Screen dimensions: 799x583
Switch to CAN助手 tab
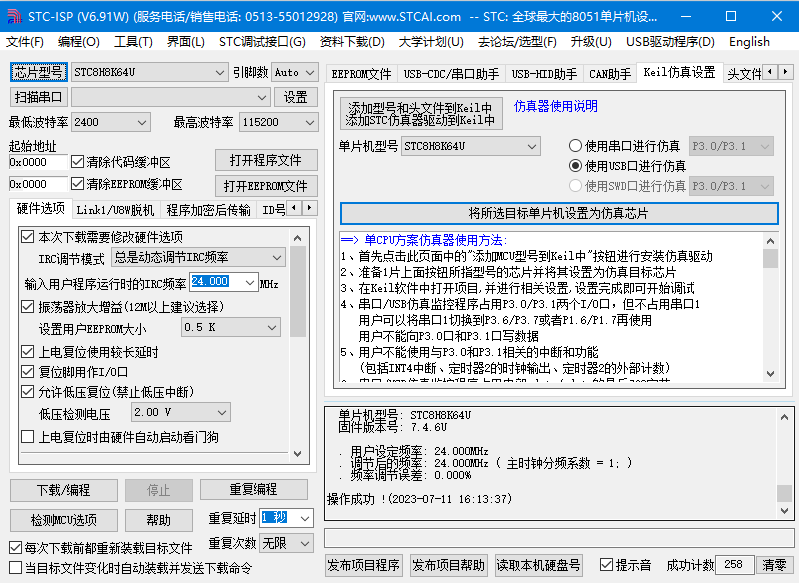(610, 74)
